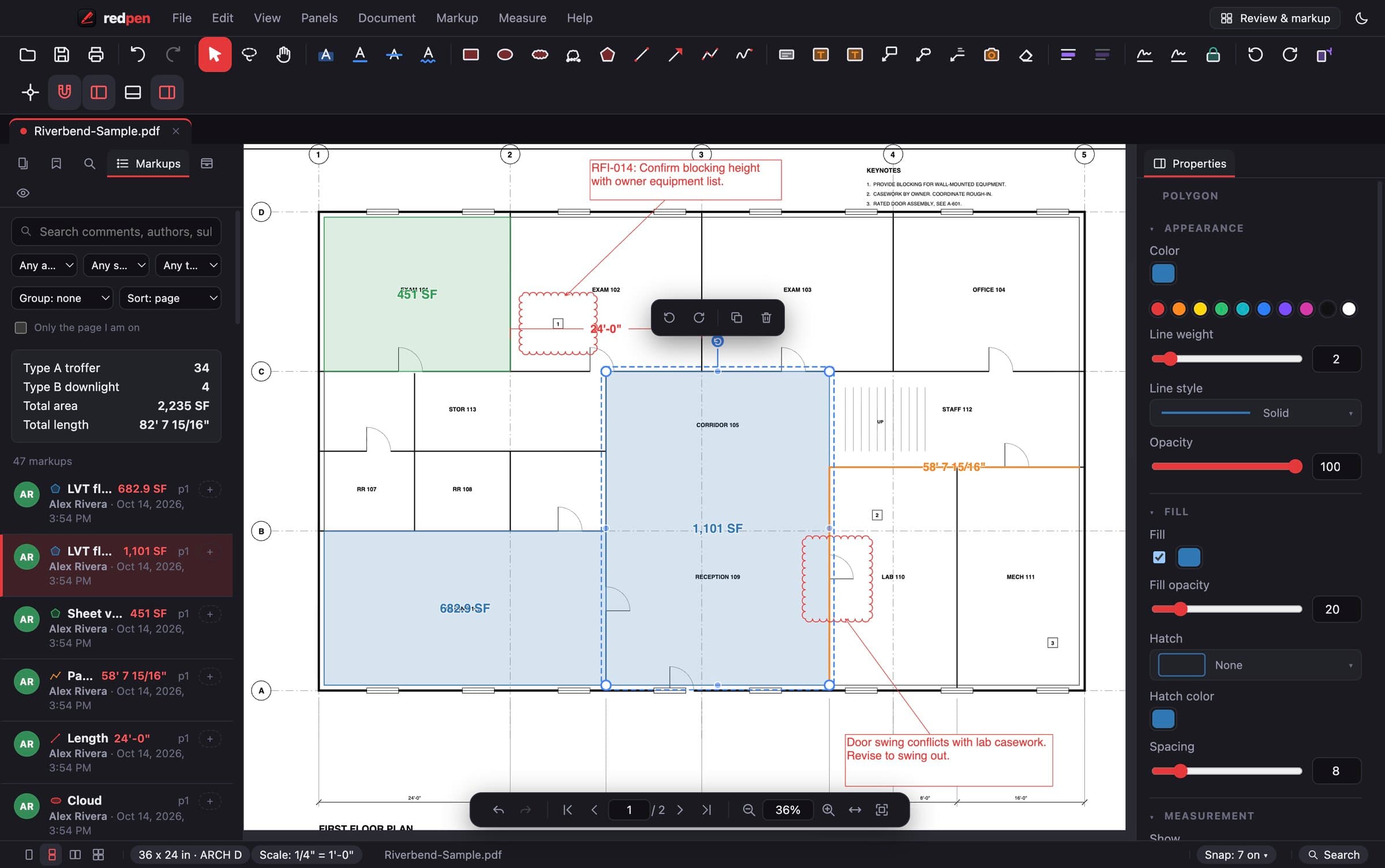Image resolution: width=1385 pixels, height=868 pixels.
Task: Select the eraser tool
Action: [1025, 55]
